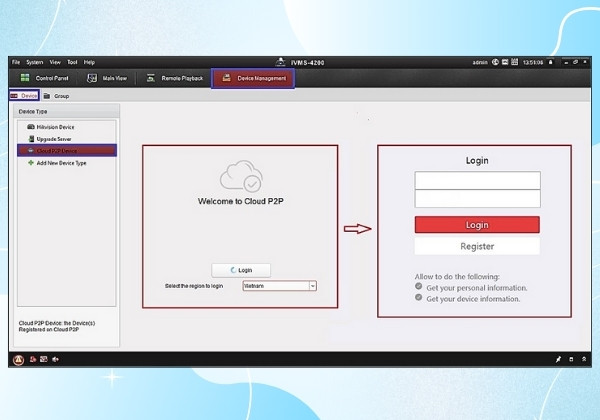The width and height of the screenshot is (600, 420).
Task: Click the Device Management icon
Action: coord(227,78)
